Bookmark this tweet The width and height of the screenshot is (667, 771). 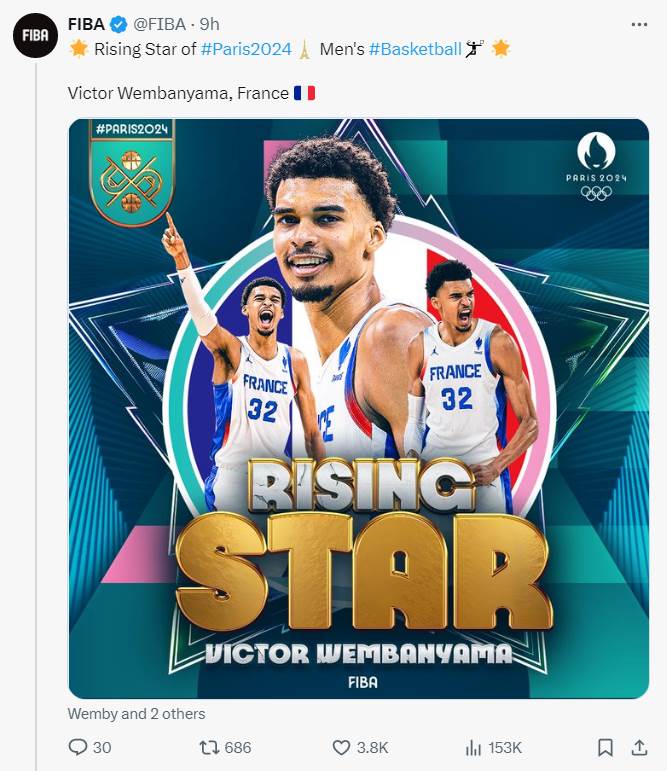(605, 748)
